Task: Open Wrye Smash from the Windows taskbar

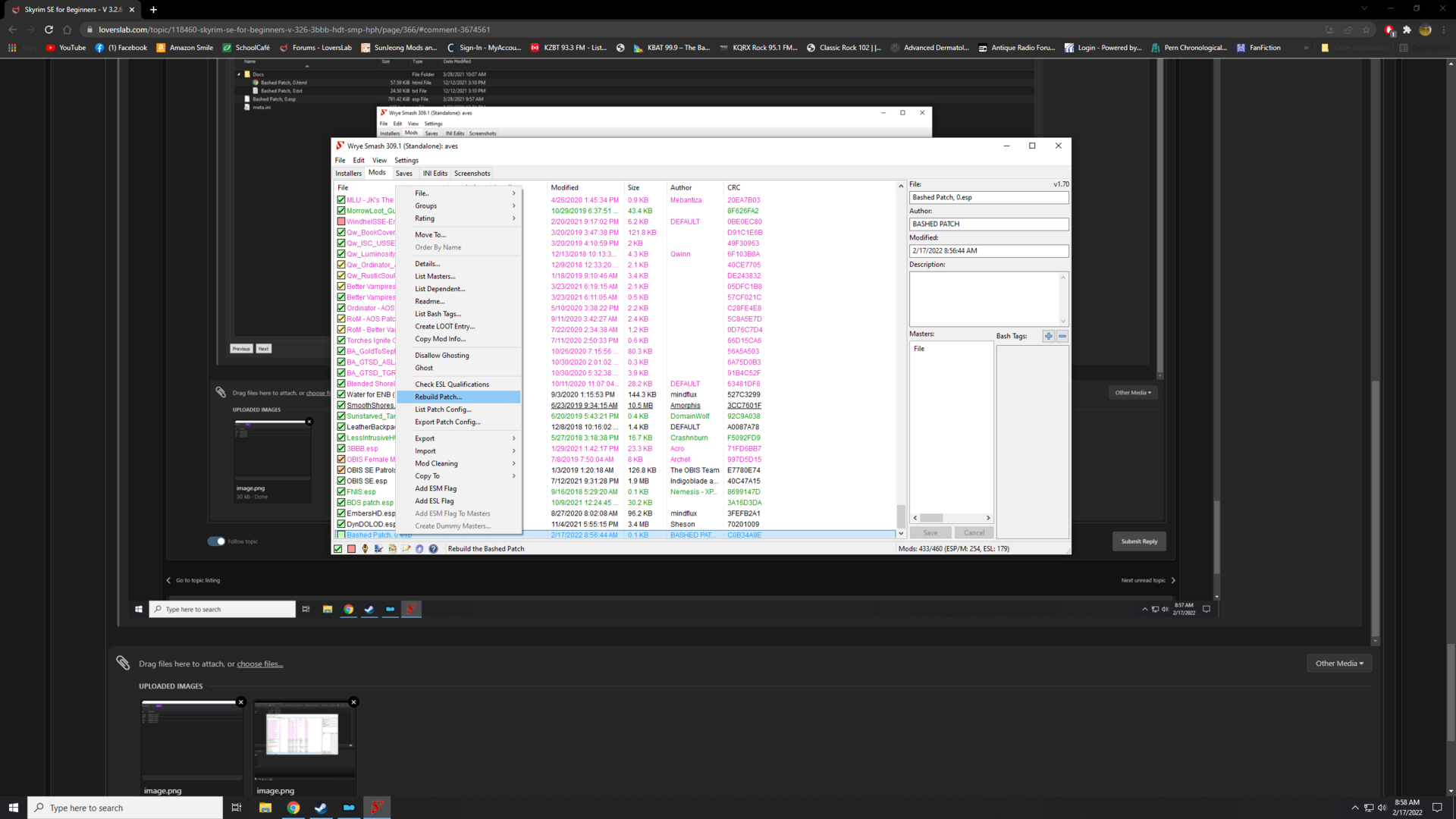Action: pyautogui.click(x=377, y=808)
